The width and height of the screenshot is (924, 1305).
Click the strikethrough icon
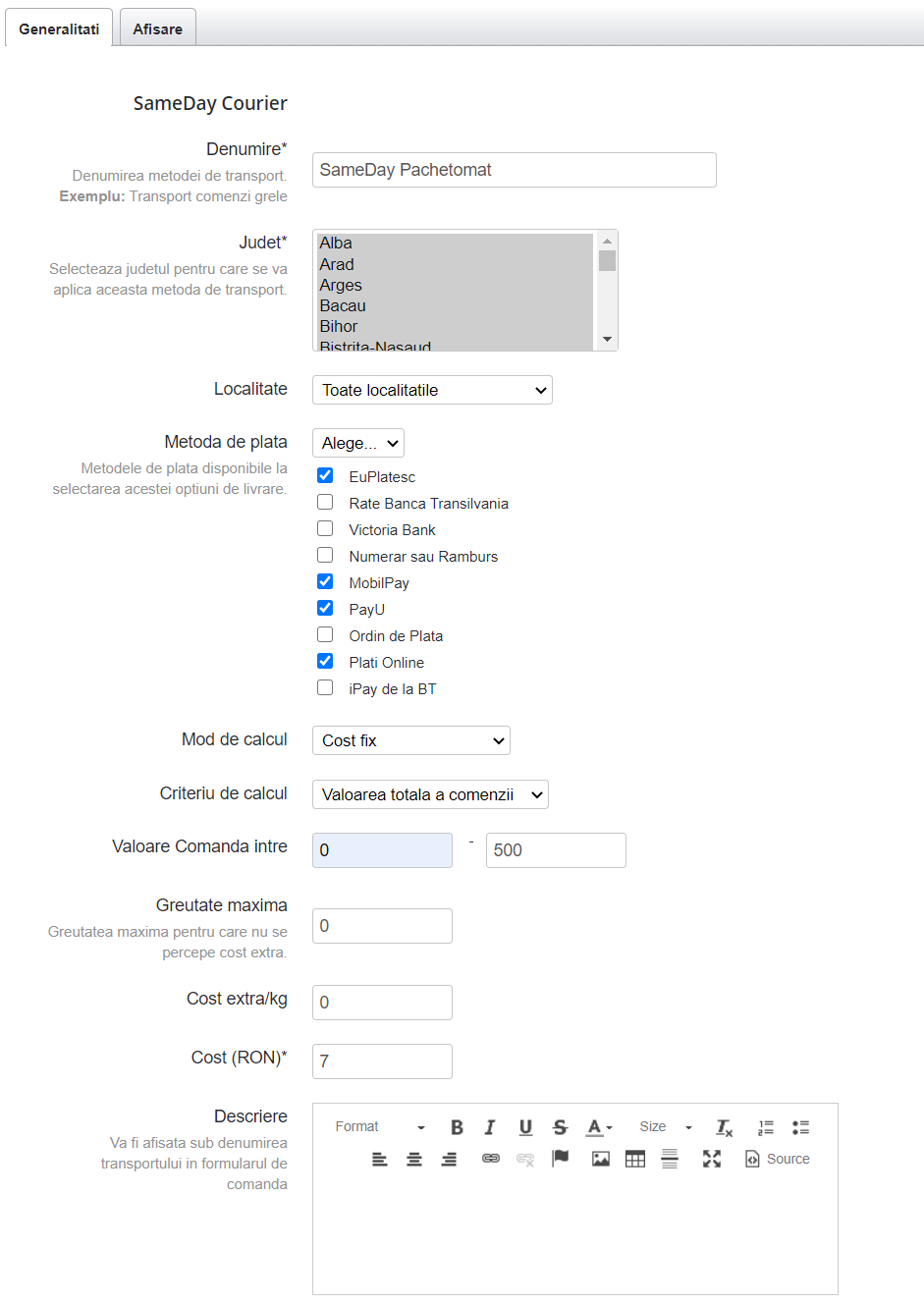point(560,1127)
